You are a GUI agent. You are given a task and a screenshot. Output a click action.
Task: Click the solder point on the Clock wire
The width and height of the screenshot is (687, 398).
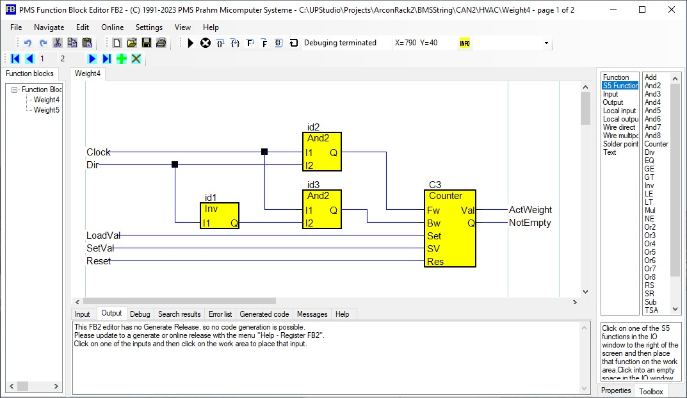264,152
